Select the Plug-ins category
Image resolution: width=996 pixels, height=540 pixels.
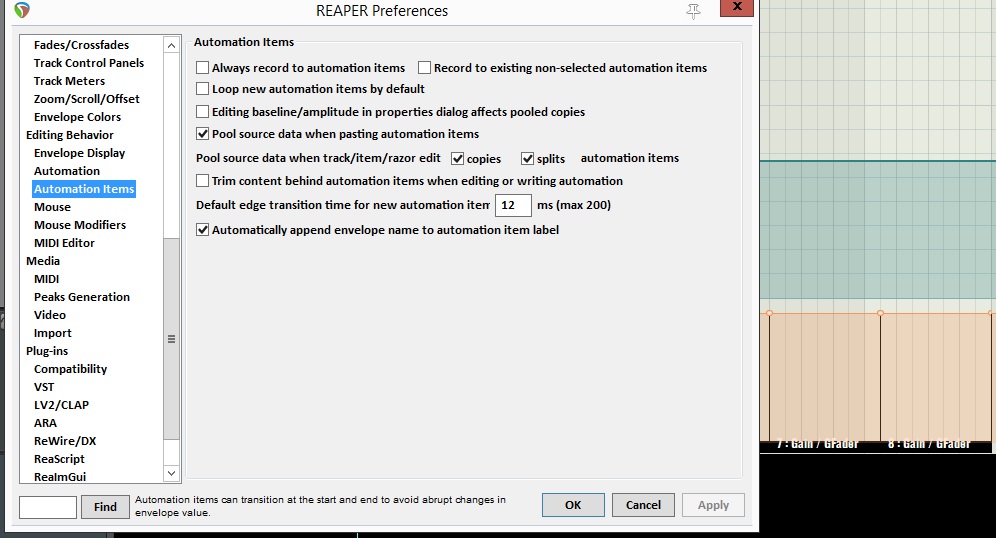point(47,351)
